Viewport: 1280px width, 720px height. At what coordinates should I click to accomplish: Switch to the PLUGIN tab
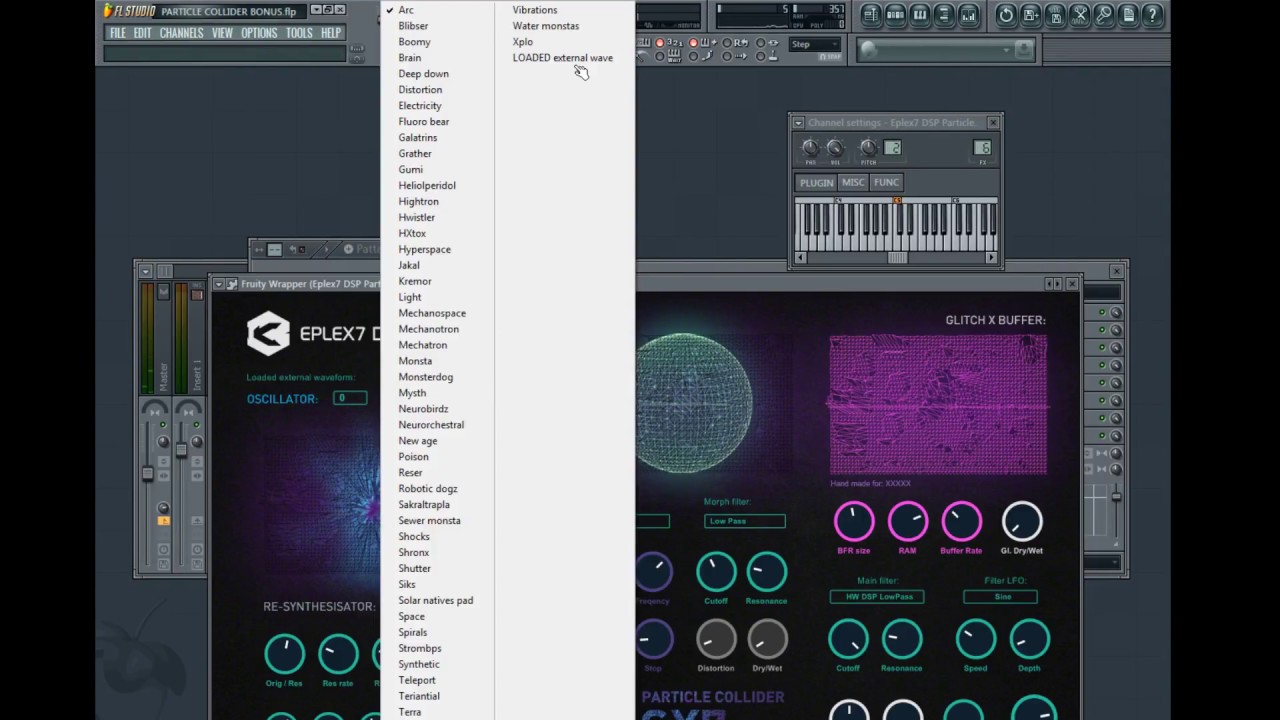coord(816,182)
